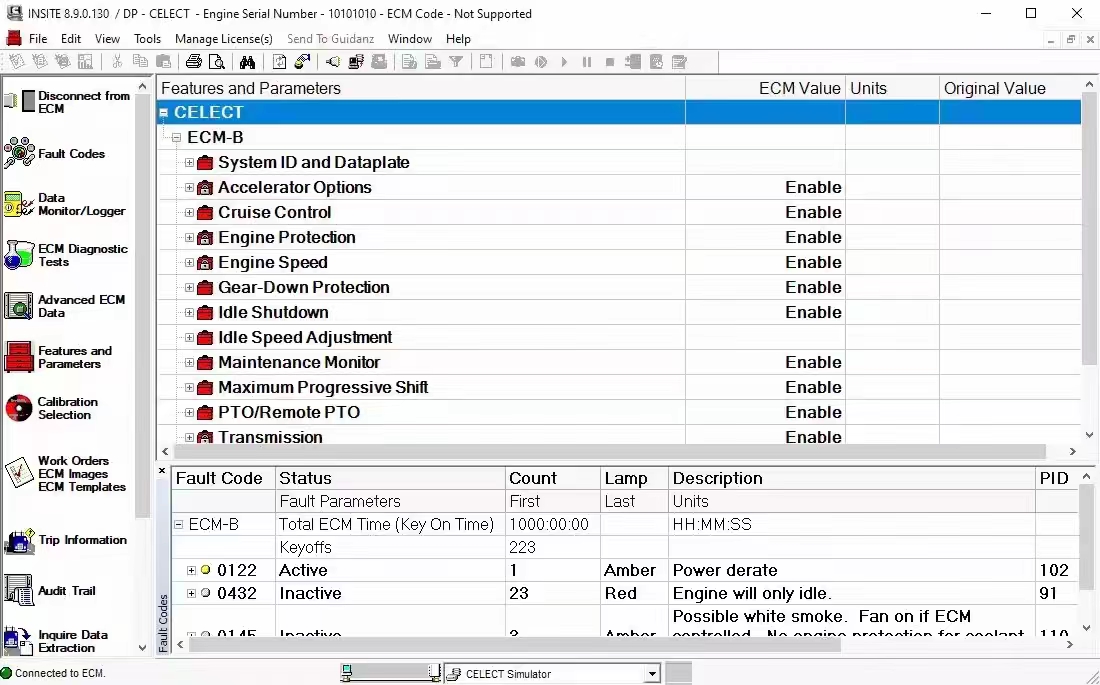
Task: Click the binoculars Find toolbar icon
Action: tap(247, 62)
